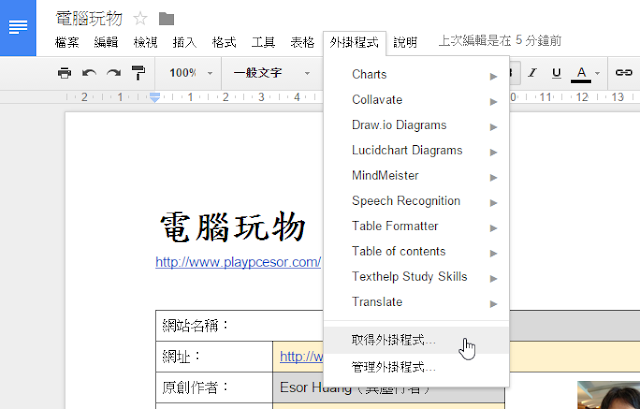Open the 一般文字 style dropdown
Viewport: 640px width, 409px height.
pyautogui.click(x=272, y=73)
